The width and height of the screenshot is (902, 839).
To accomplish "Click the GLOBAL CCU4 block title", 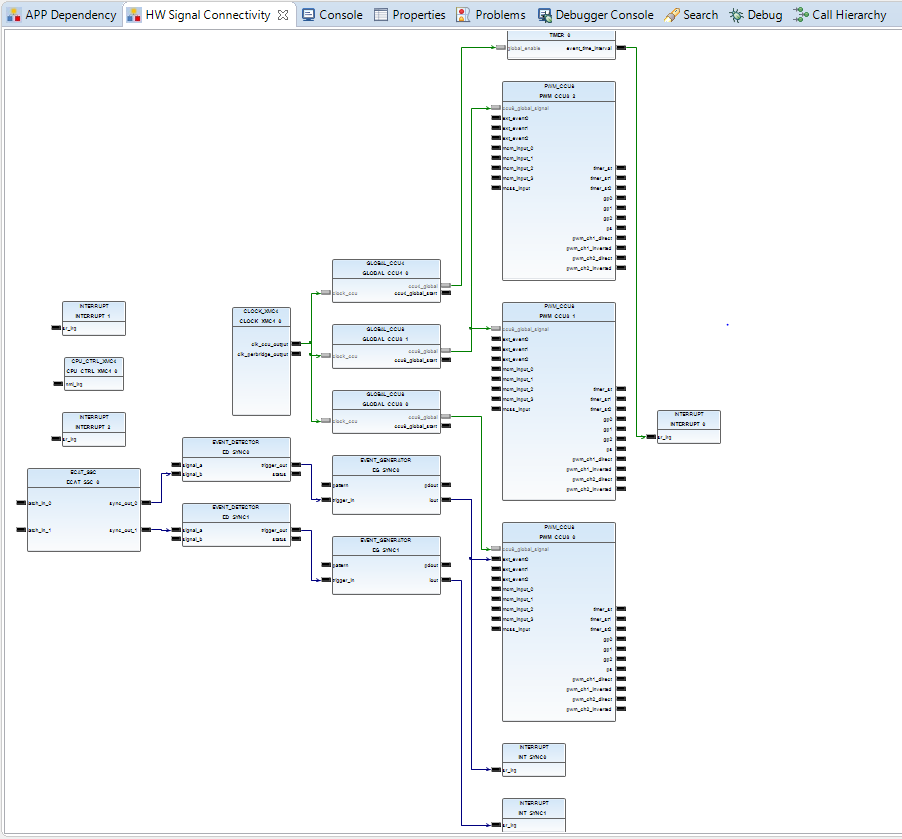I will [x=386, y=267].
